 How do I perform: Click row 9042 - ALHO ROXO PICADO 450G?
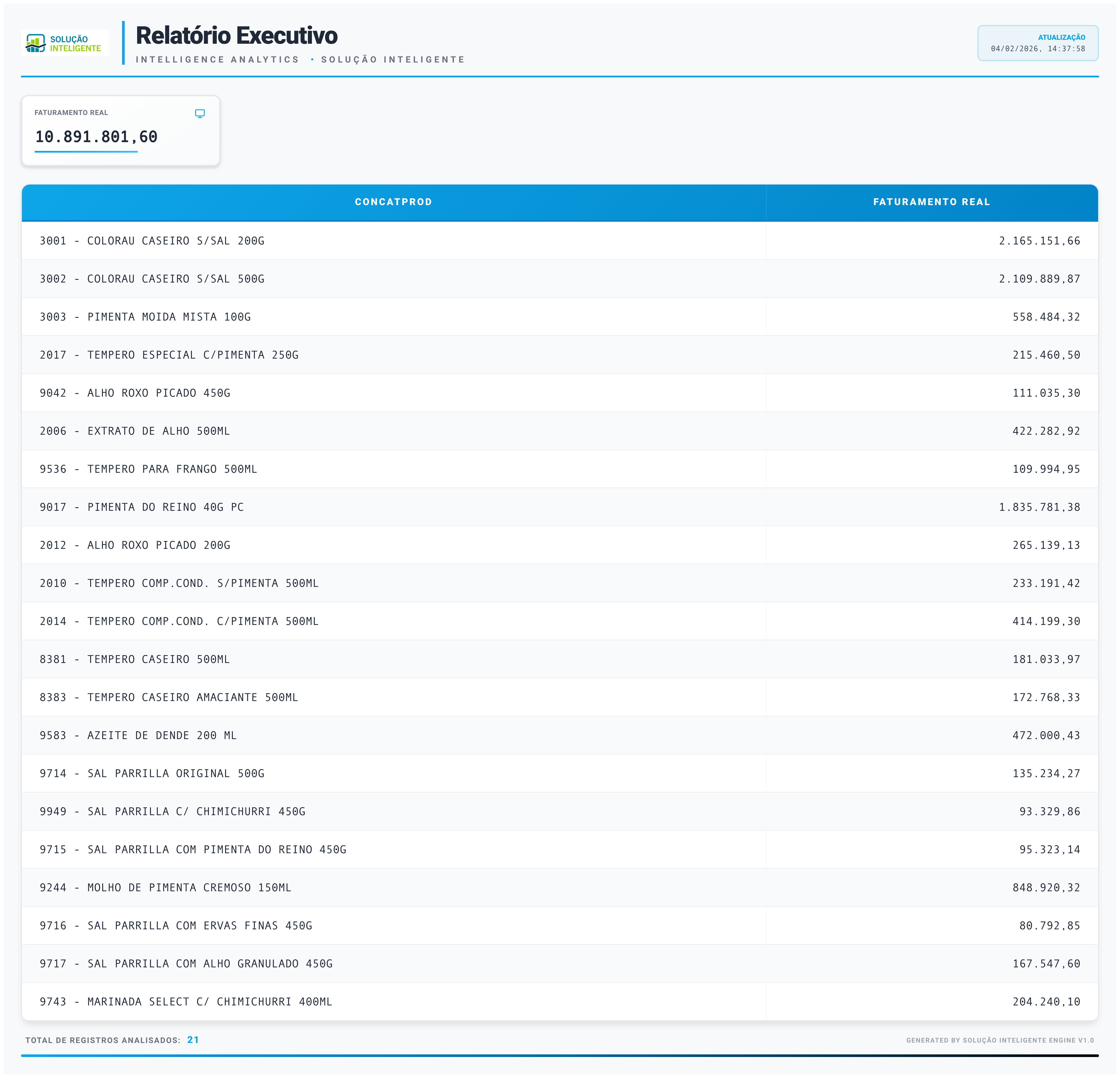coord(135,393)
